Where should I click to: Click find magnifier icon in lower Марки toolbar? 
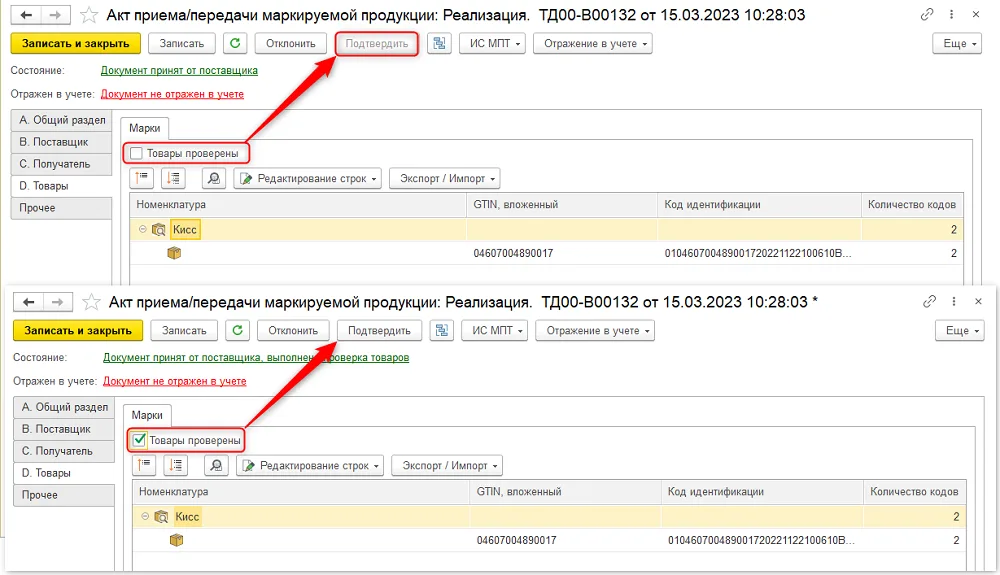[216, 465]
